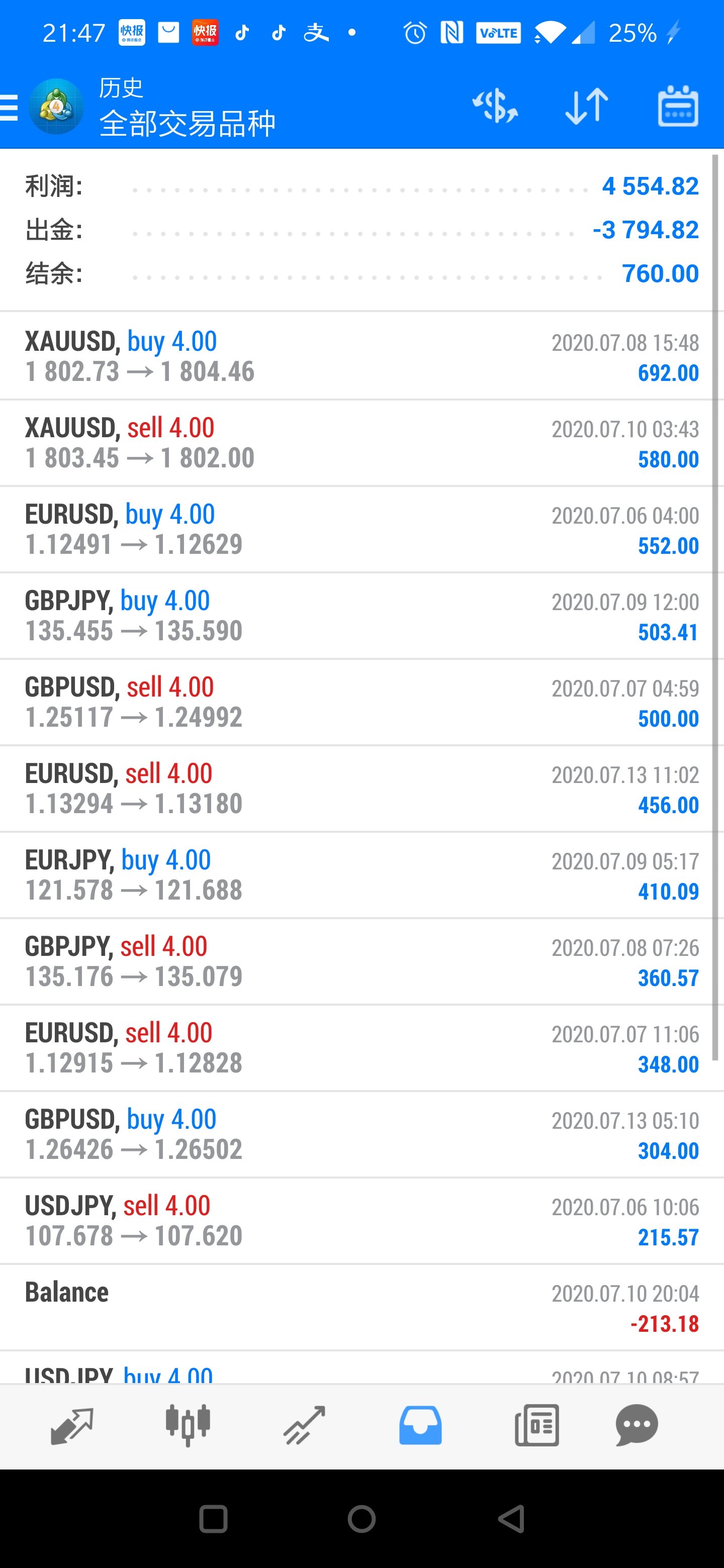Tap the Android home button

(x=361, y=1519)
